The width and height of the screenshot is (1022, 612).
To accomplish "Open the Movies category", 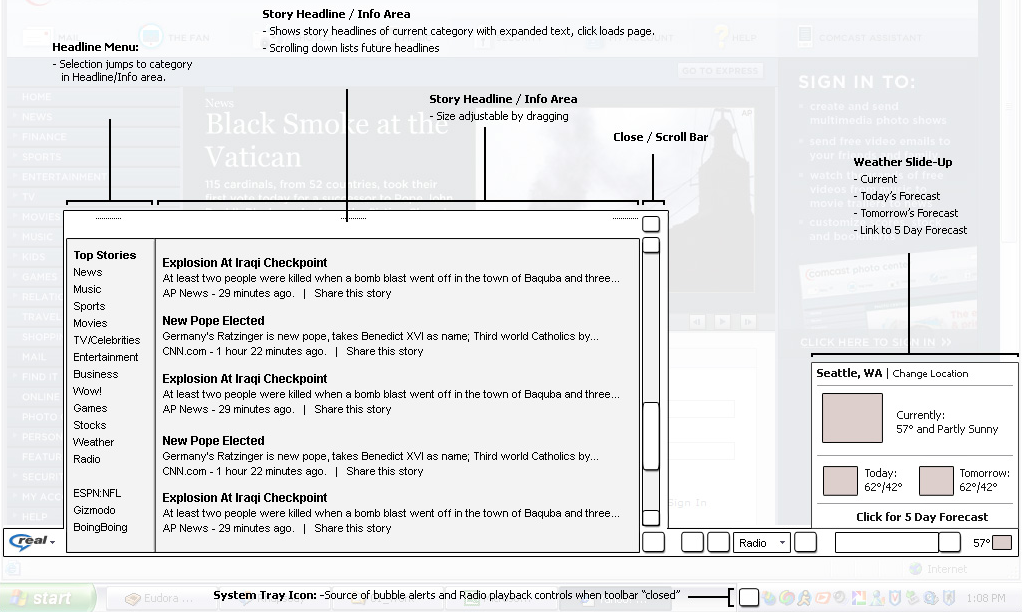I will 90,323.
